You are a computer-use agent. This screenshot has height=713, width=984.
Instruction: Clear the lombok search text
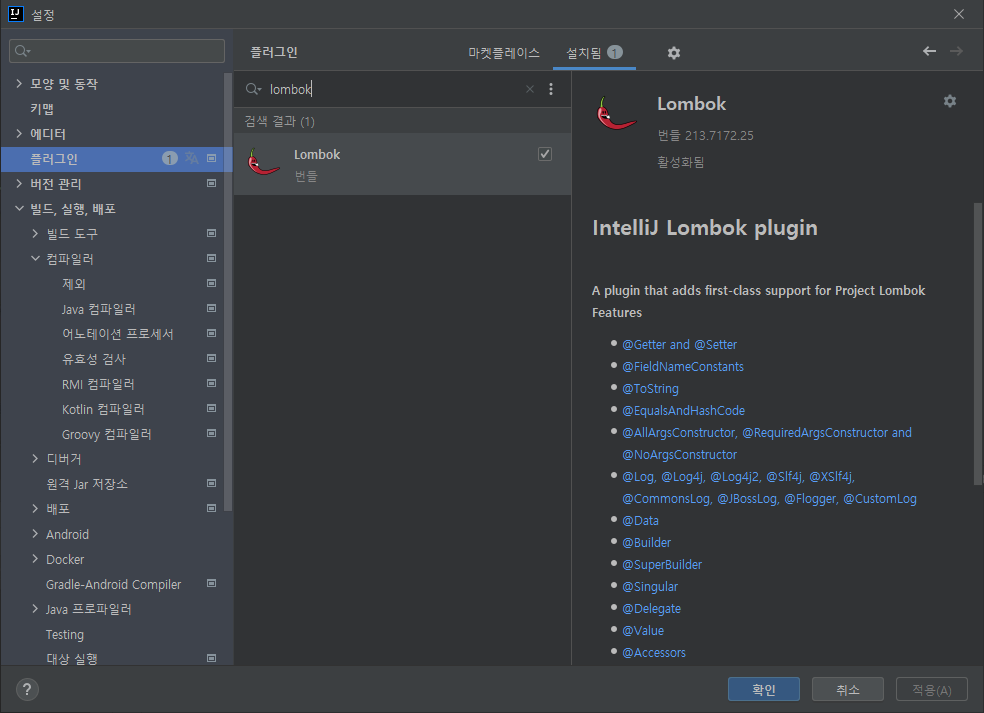[x=530, y=89]
